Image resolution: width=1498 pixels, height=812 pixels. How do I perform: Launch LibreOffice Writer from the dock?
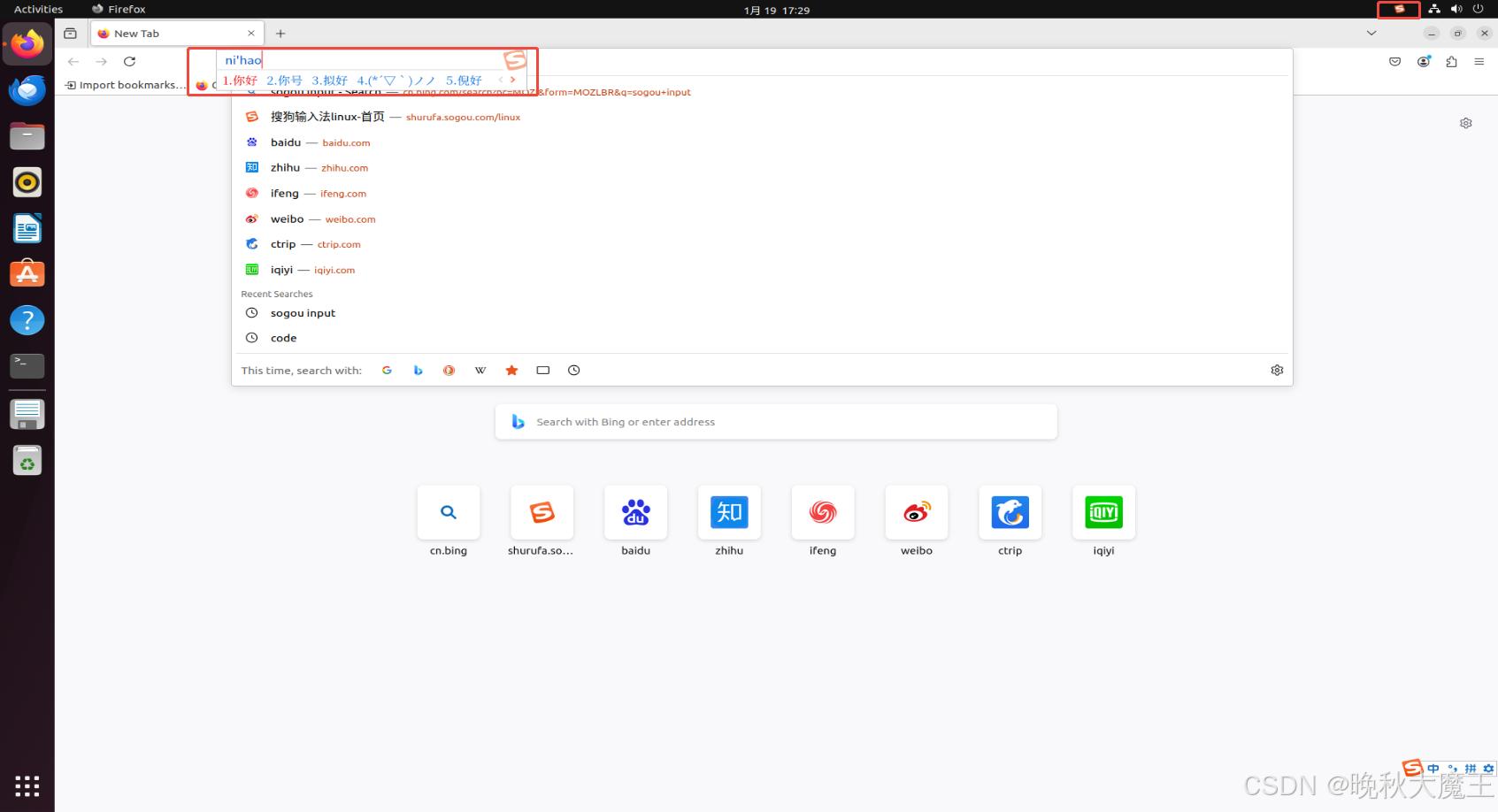tap(27, 228)
